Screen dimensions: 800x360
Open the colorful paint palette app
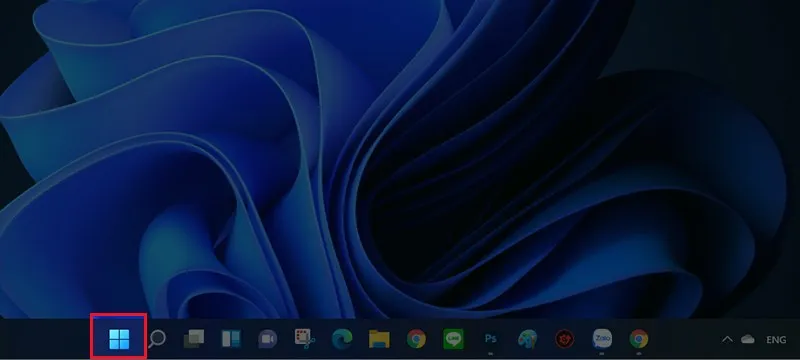527,339
